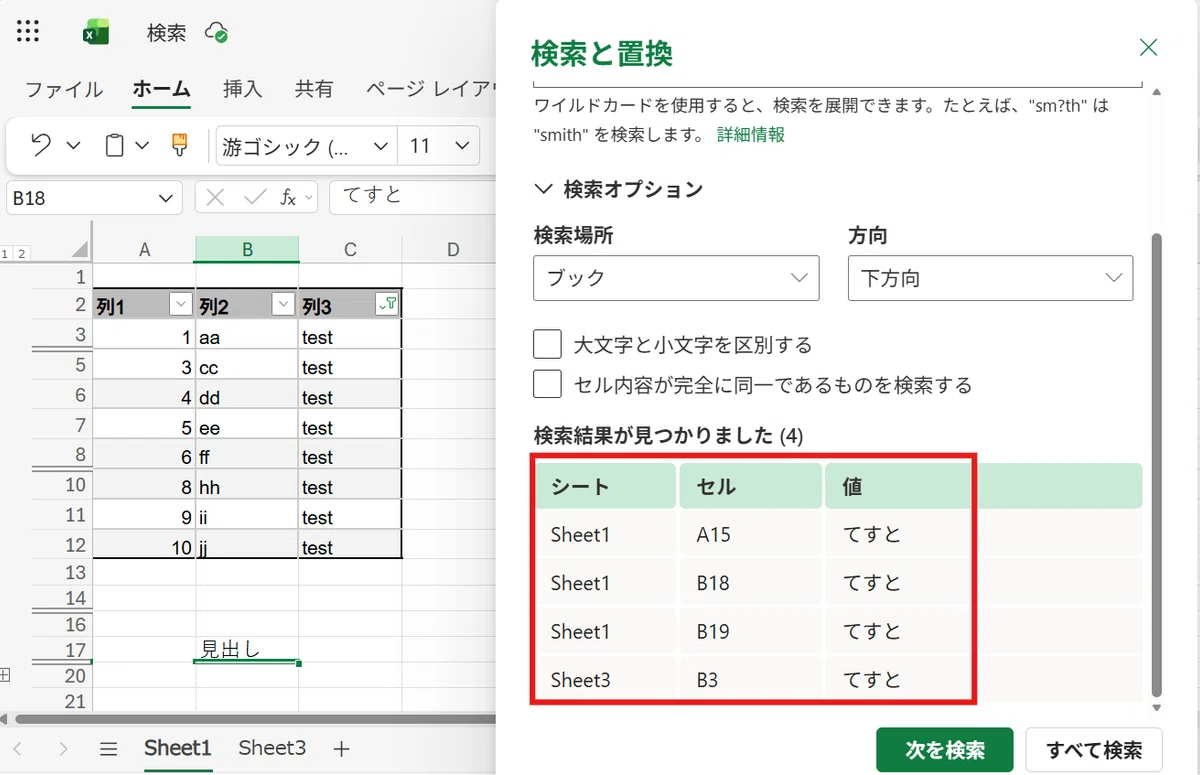Select the format painter brush icon

coord(180,146)
